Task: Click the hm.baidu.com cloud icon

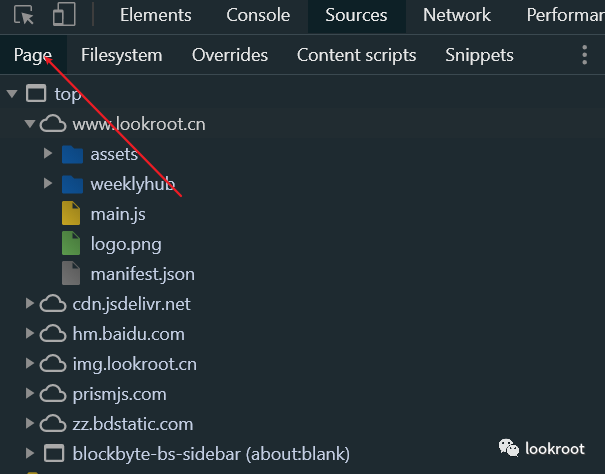Action: click(x=53, y=333)
